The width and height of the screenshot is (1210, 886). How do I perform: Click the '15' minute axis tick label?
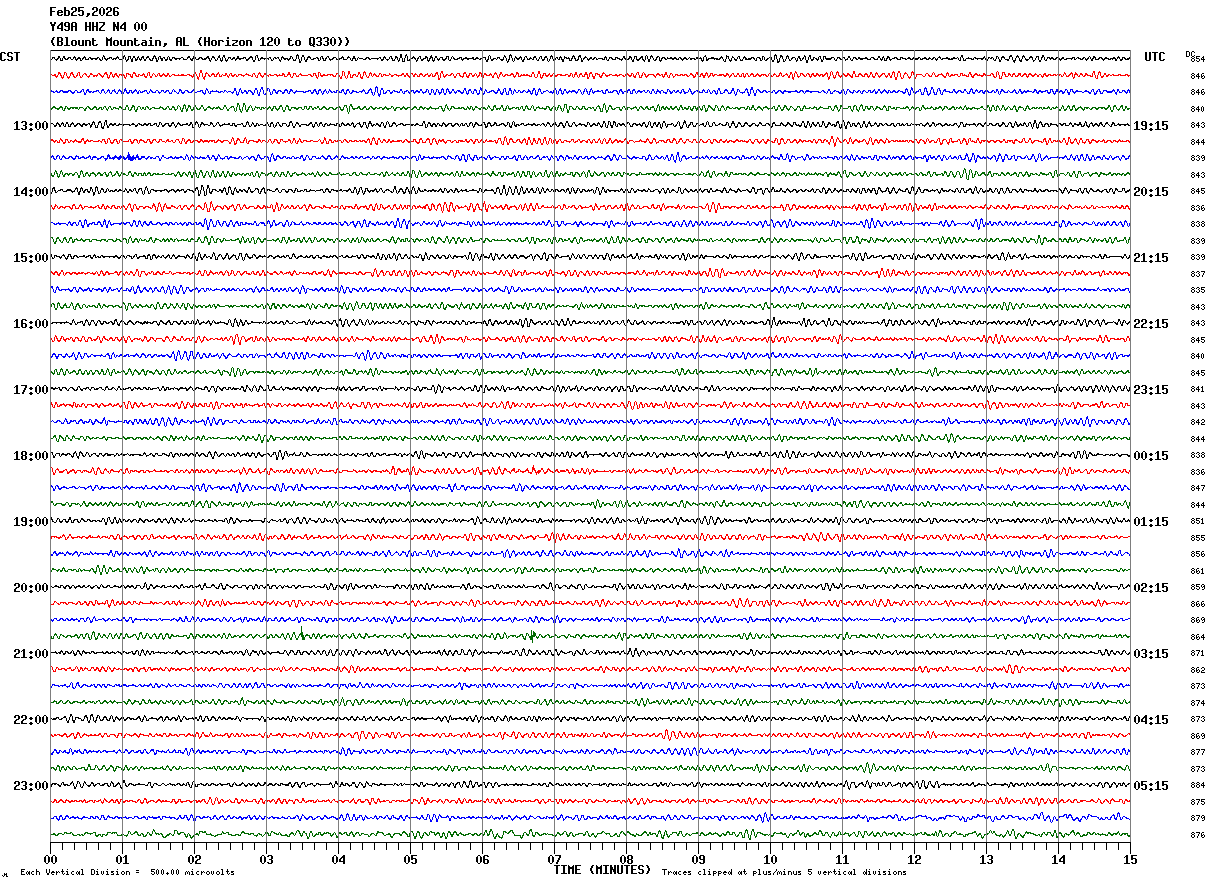point(1130,859)
